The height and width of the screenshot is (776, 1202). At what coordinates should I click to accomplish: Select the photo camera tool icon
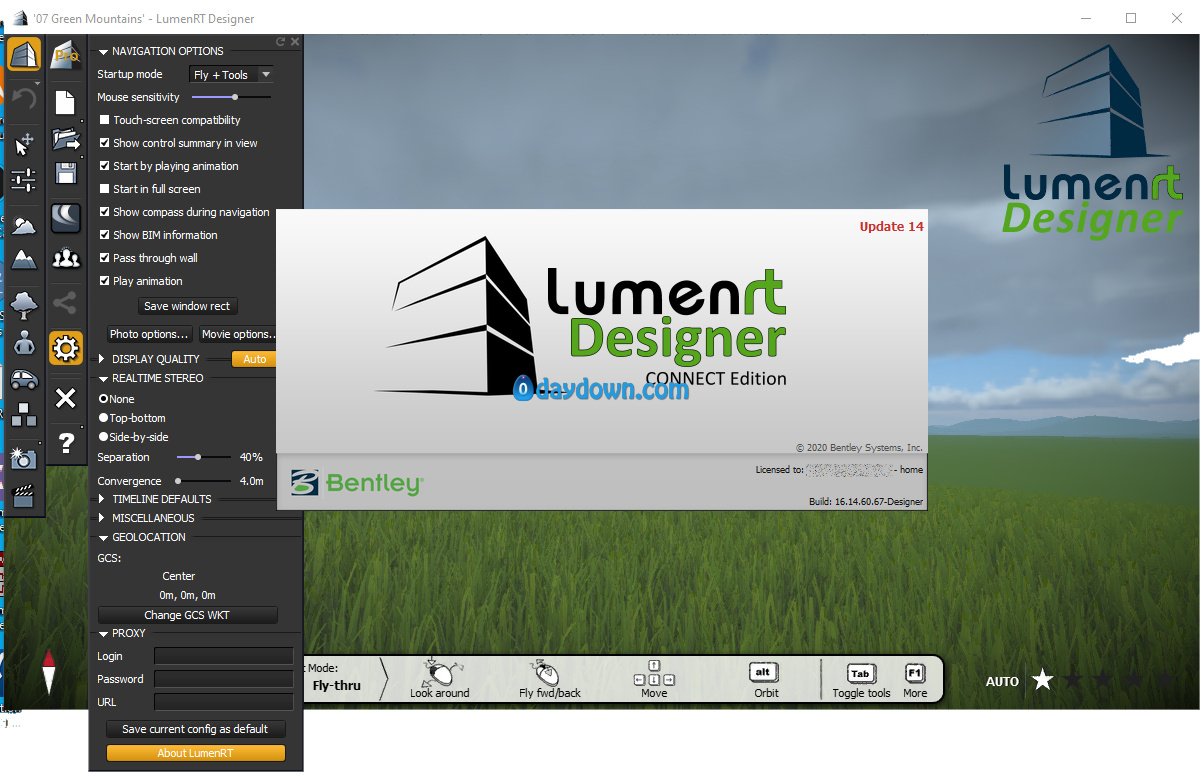pyautogui.click(x=25, y=458)
